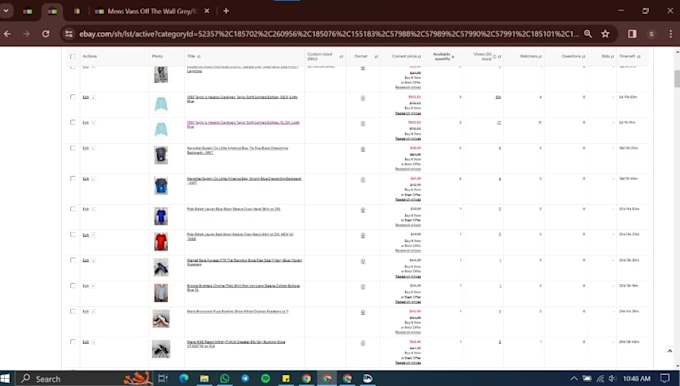
Task: Sort listings by the Title column header
Action: tap(193, 56)
